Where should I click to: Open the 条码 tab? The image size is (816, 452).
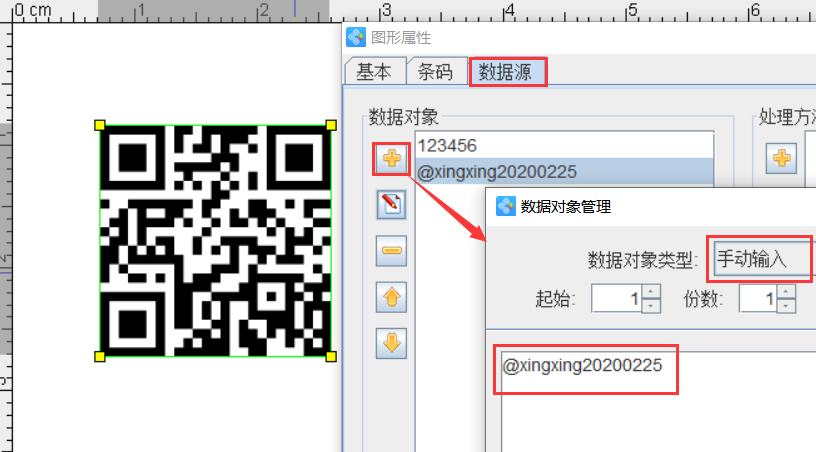[x=435, y=72]
